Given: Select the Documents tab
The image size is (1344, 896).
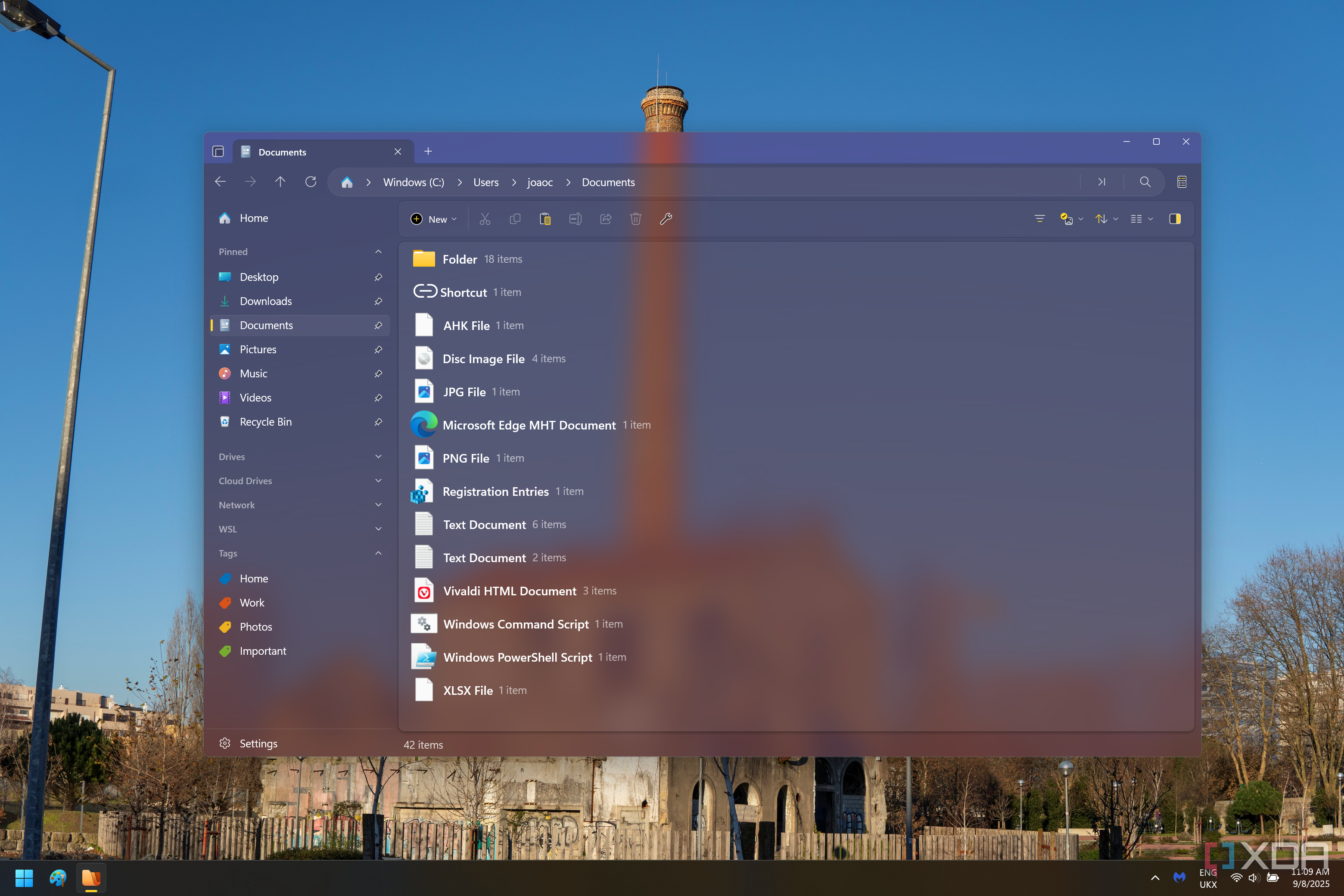Looking at the screenshot, I should click(x=323, y=152).
